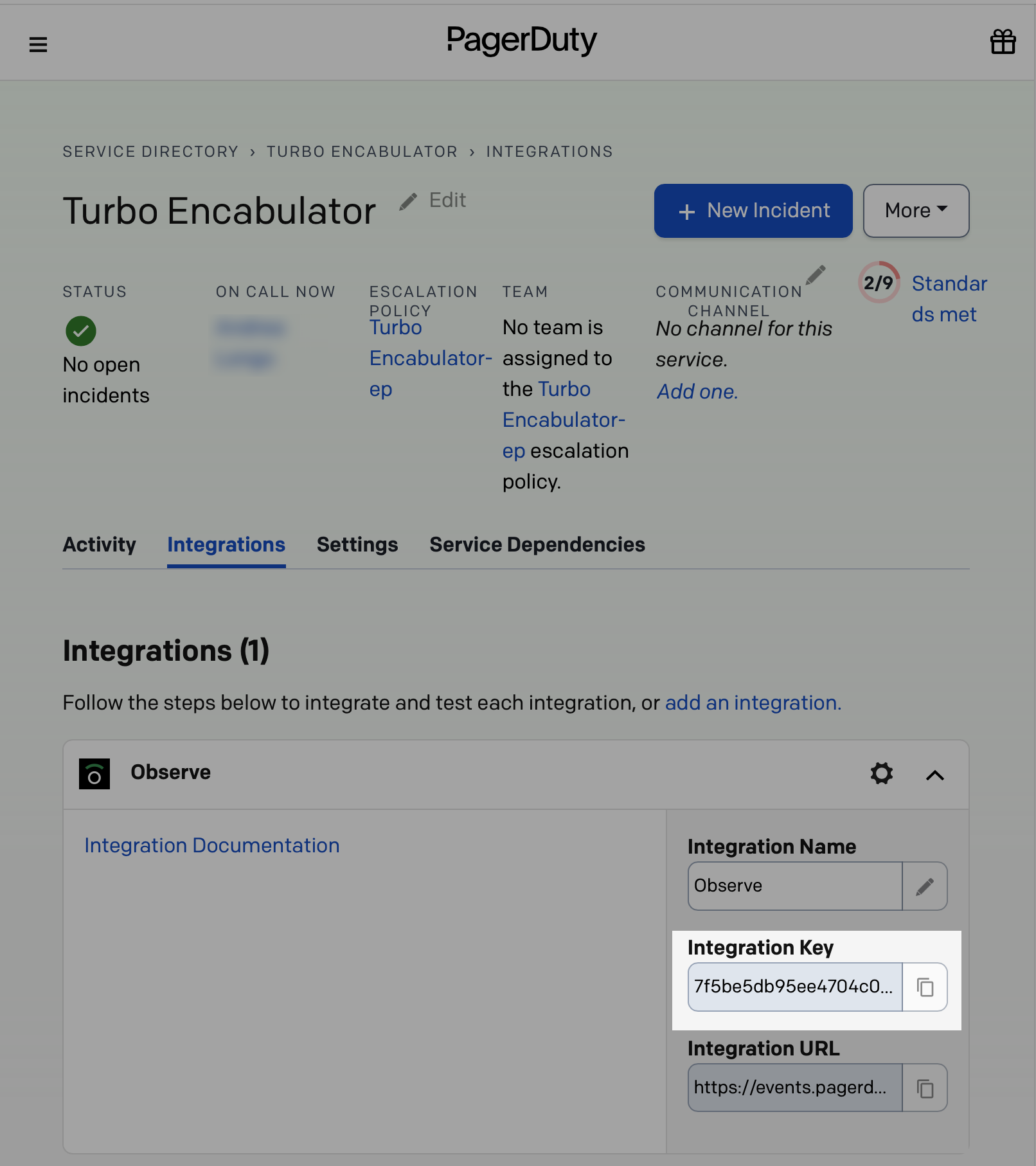Image resolution: width=1036 pixels, height=1166 pixels.
Task: Click the Edit service name link
Action: (x=447, y=201)
